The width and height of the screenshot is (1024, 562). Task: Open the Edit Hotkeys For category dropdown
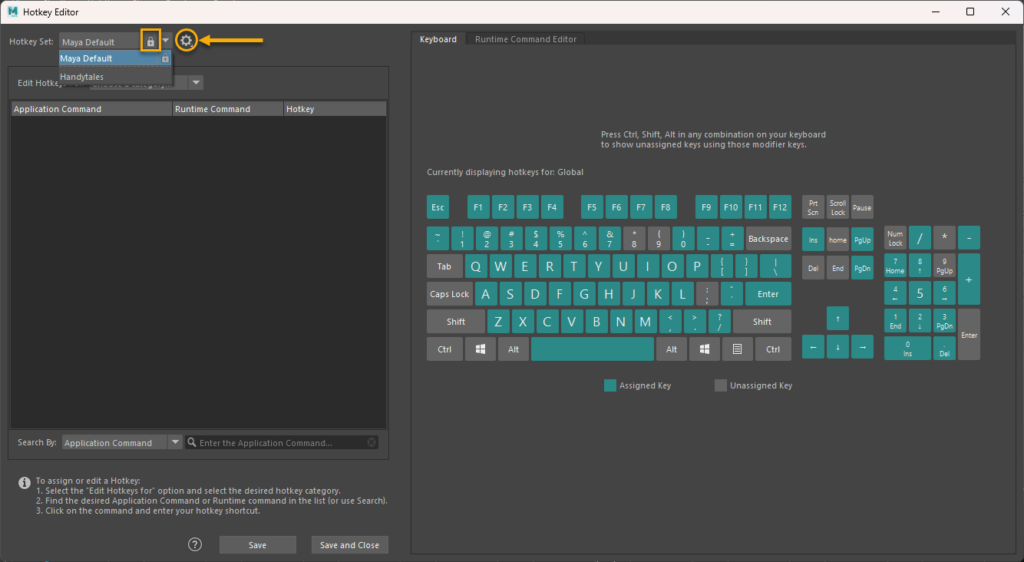(196, 83)
